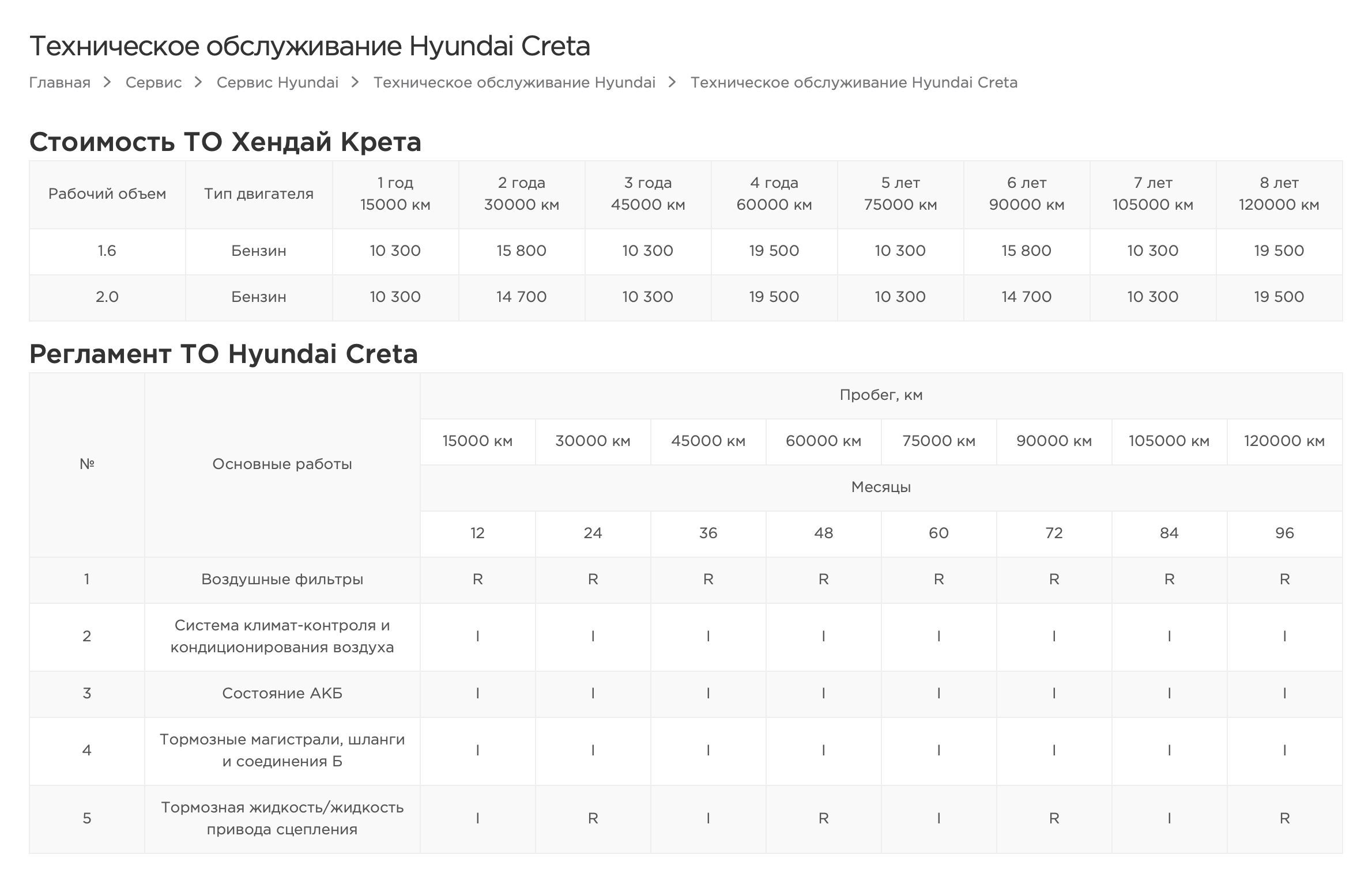This screenshot has width=1372, height=896.
Task: Click 10 300 in 2.0 row under 7 лет
Action: [1153, 297]
